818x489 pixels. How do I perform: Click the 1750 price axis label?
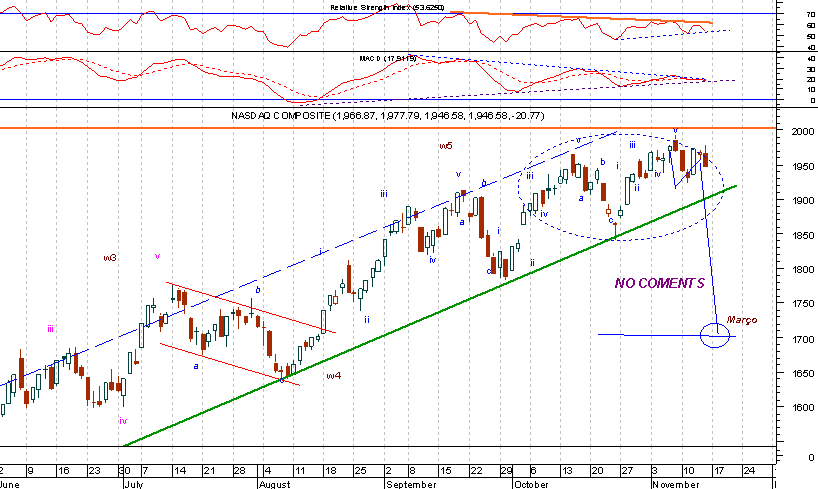coord(802,304)
